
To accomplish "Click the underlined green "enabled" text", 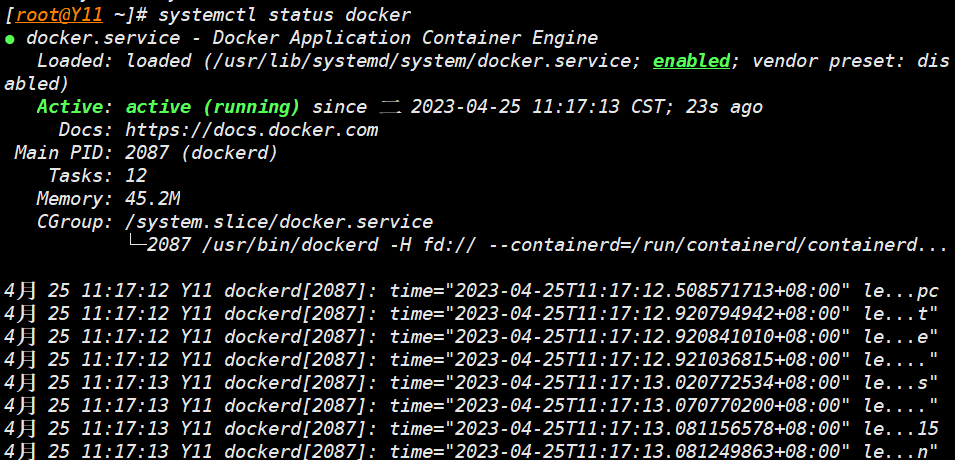I will 691,61.
